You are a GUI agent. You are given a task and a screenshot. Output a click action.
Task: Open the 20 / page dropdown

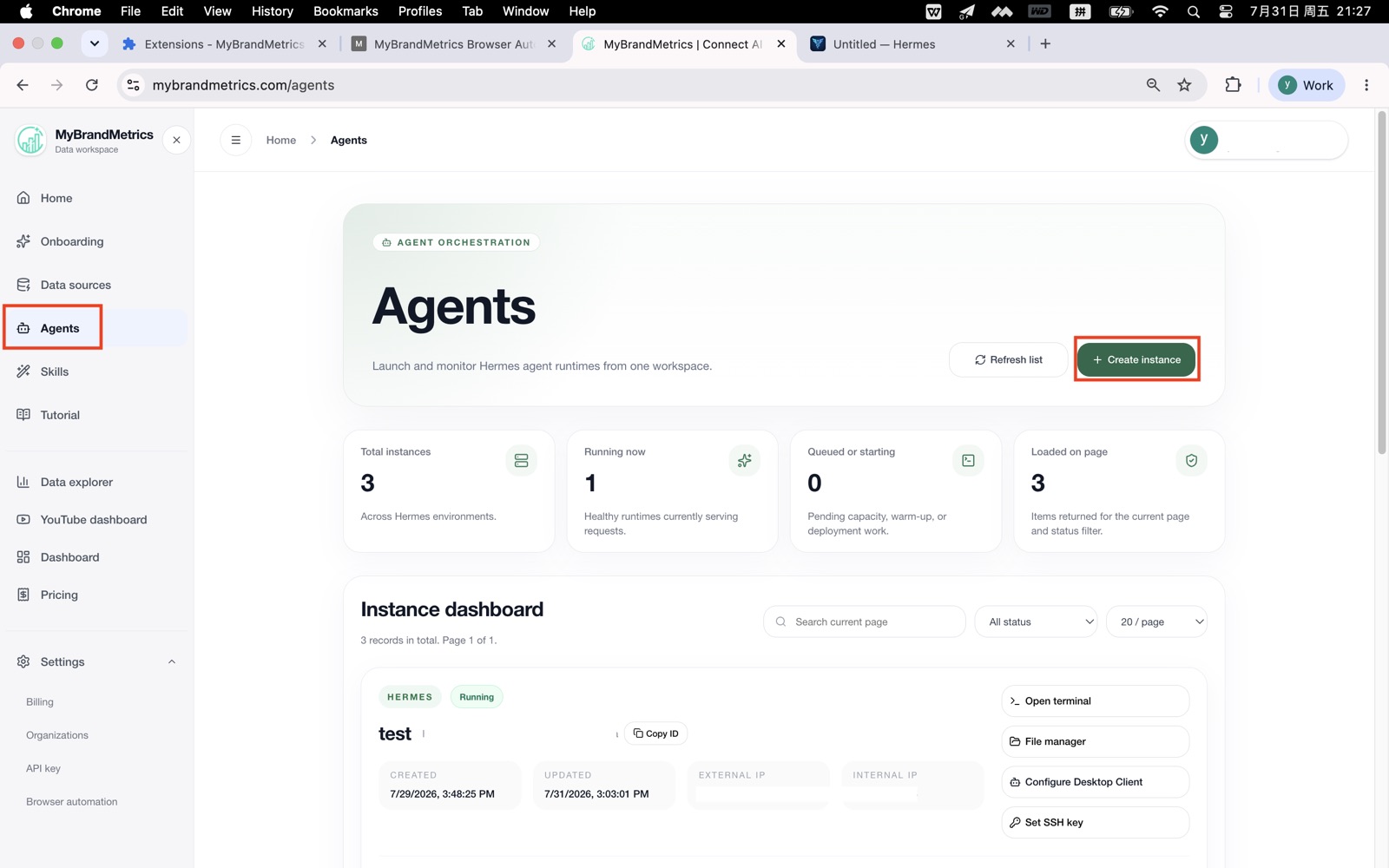point(1156,621)
